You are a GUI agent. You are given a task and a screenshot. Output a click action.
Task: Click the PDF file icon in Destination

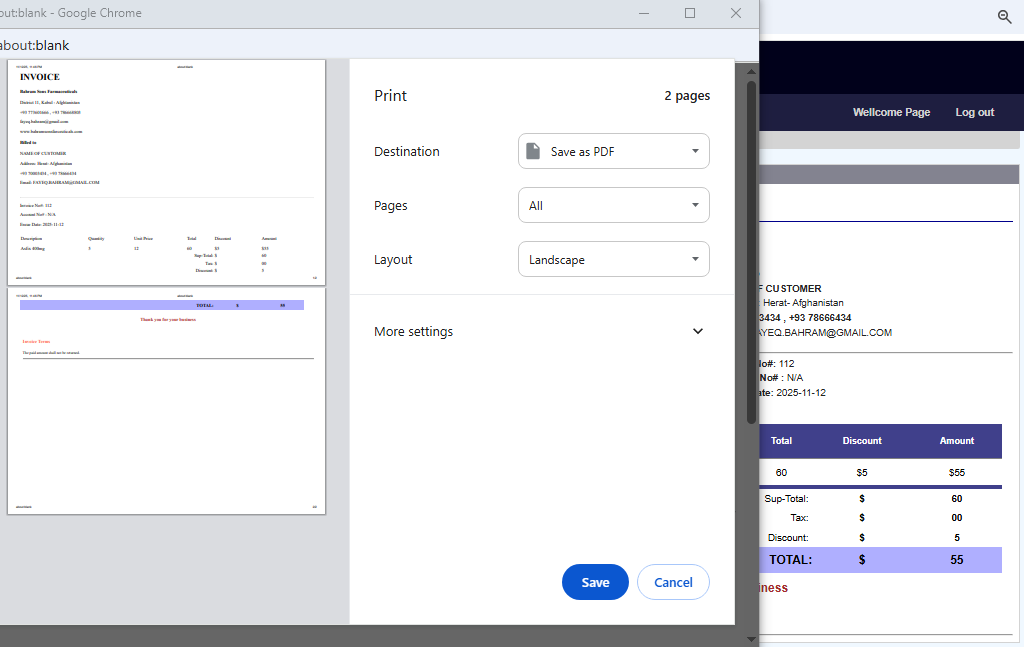[x=534, y=152]
